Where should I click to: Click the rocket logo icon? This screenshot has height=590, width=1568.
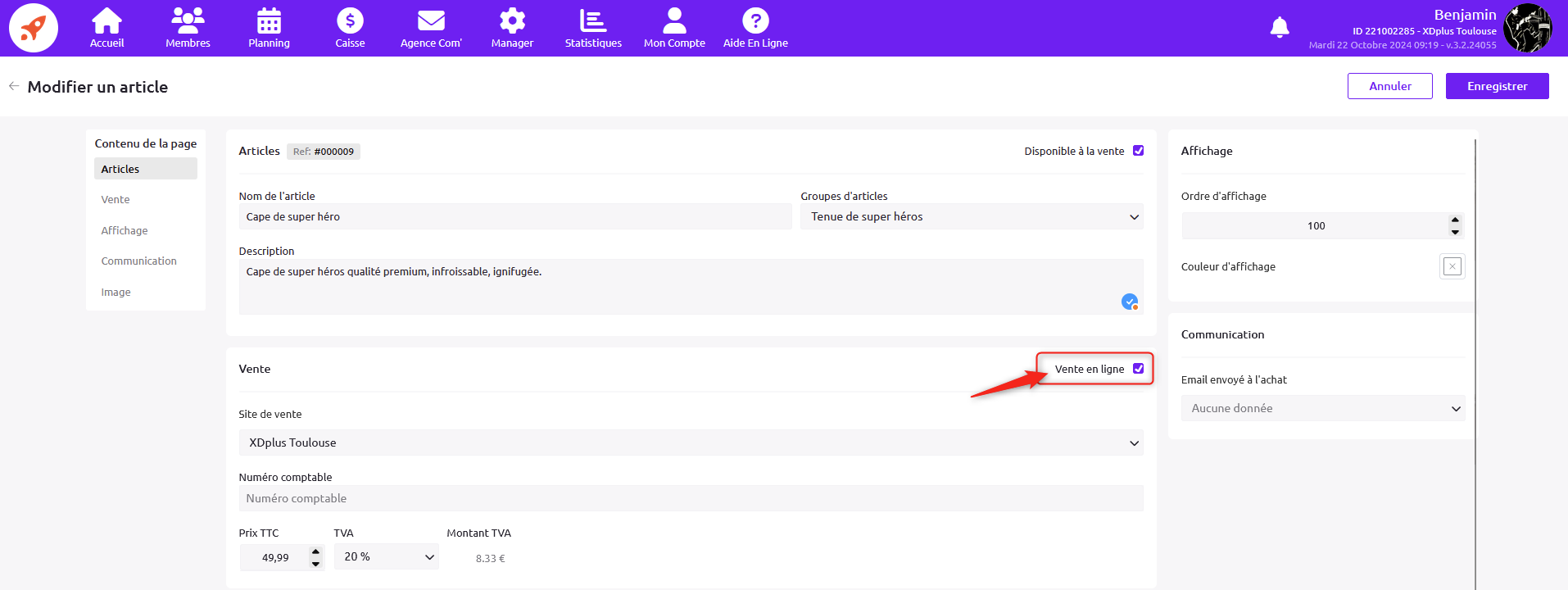point(34,28)
